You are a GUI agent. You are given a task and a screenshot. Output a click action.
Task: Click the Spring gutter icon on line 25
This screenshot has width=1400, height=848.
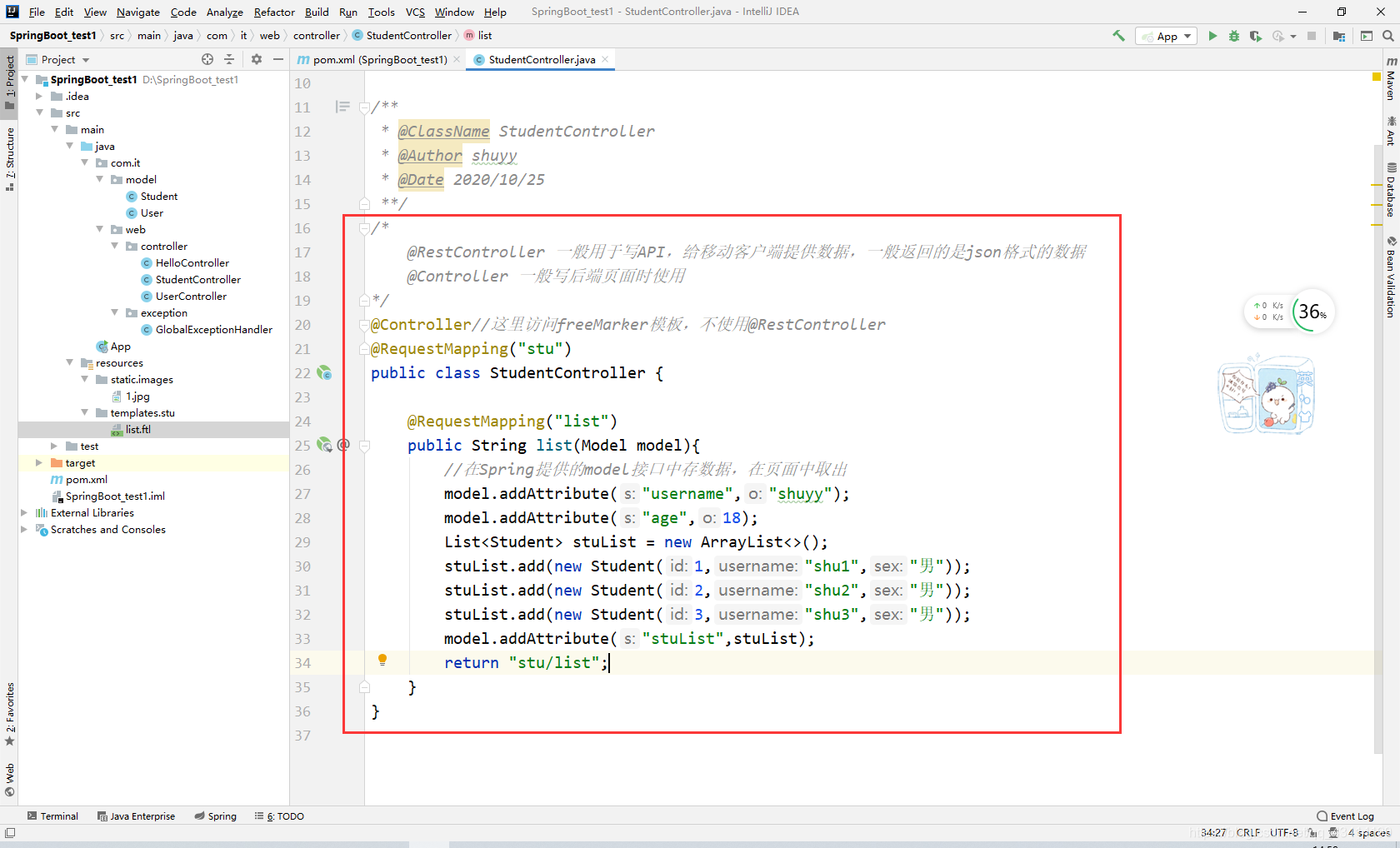[324, 446]
